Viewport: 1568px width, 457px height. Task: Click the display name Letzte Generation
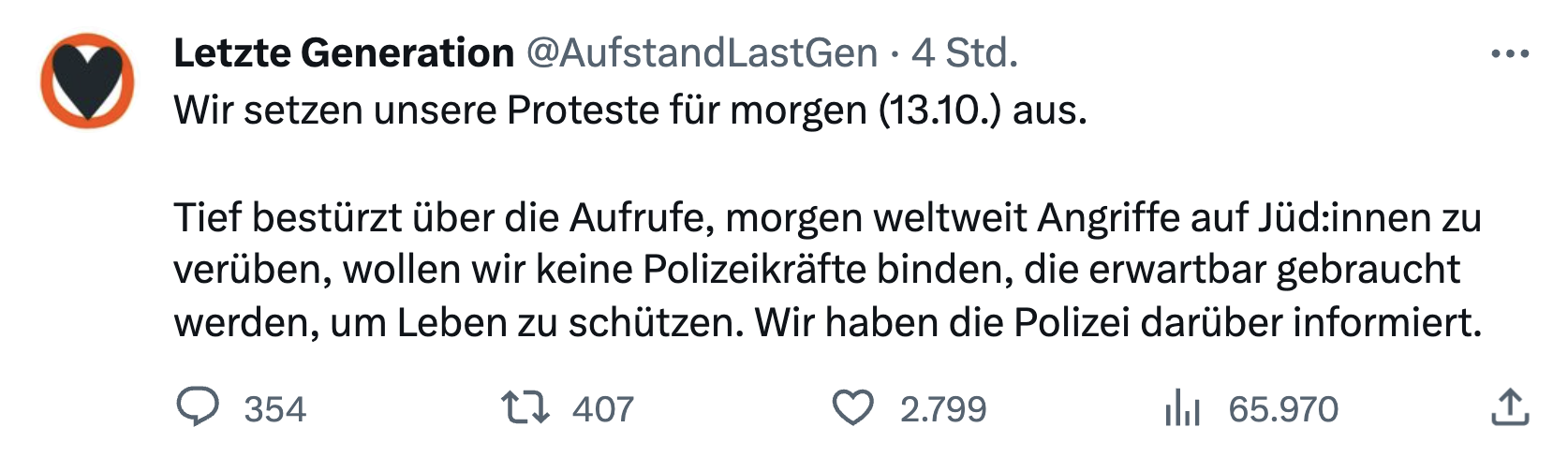pos(344,53)
